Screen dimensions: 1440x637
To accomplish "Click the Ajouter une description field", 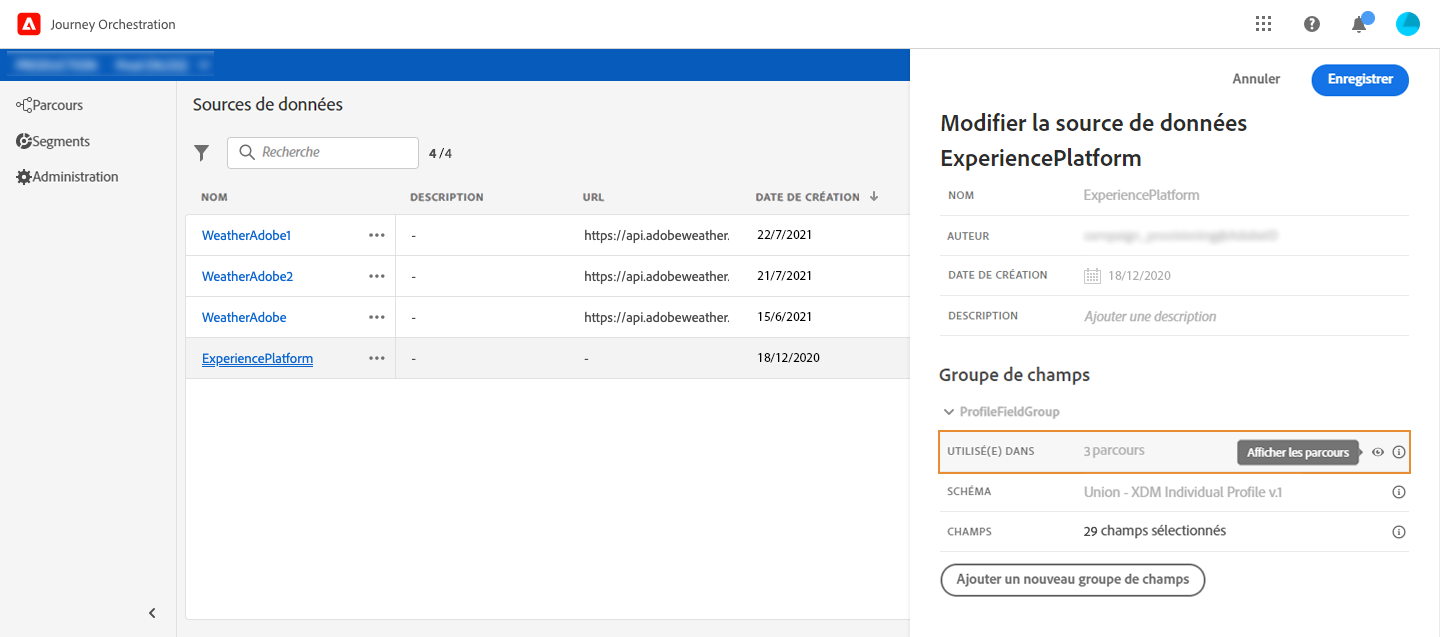I will [x=1150, y=316].
